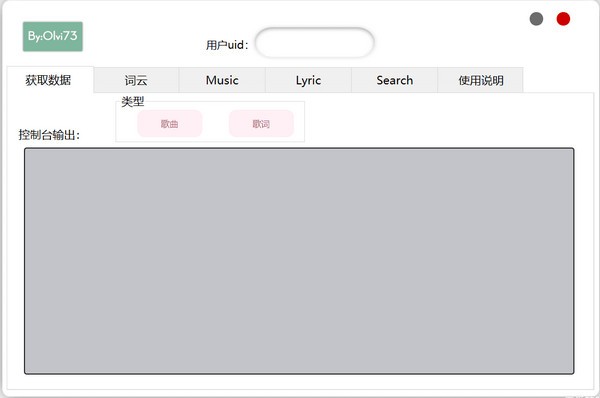Open the 使用说明 tab

481,80
